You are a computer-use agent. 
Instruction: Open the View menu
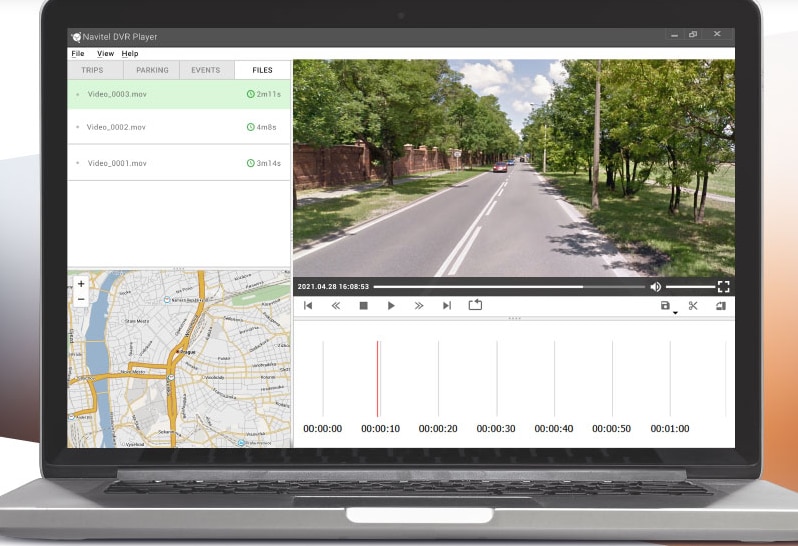click(x=105, y=53)
